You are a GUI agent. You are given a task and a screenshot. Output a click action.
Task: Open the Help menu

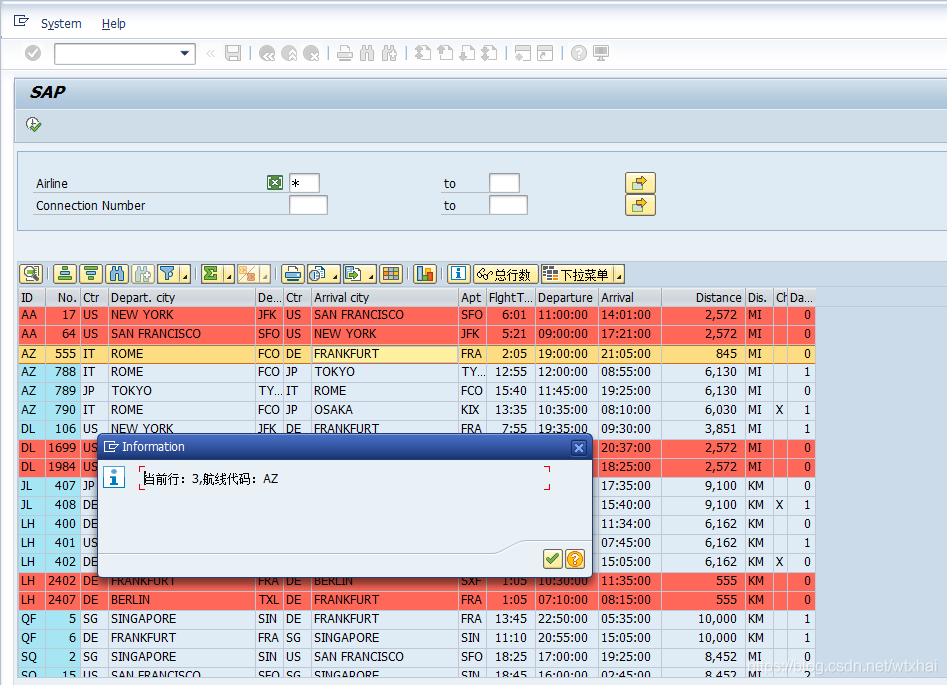(114, 24)
